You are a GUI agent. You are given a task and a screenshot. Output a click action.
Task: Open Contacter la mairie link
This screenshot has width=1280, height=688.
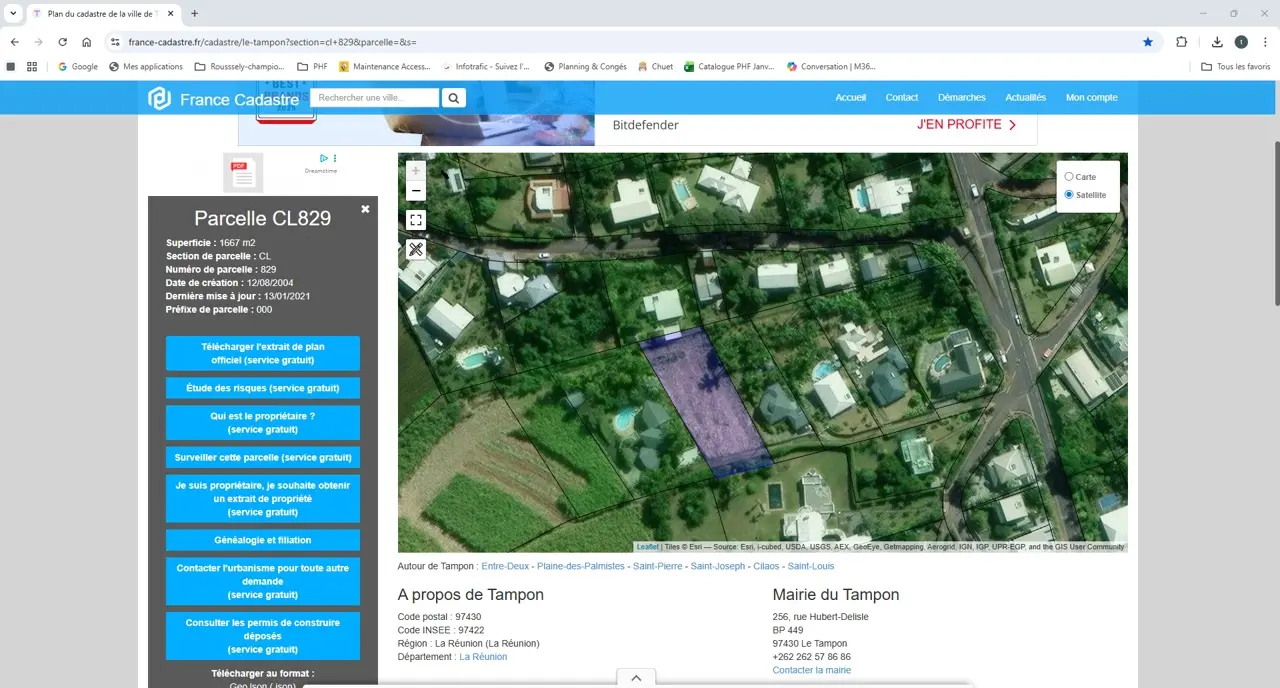pyautogui.click(x=811, y=670)
